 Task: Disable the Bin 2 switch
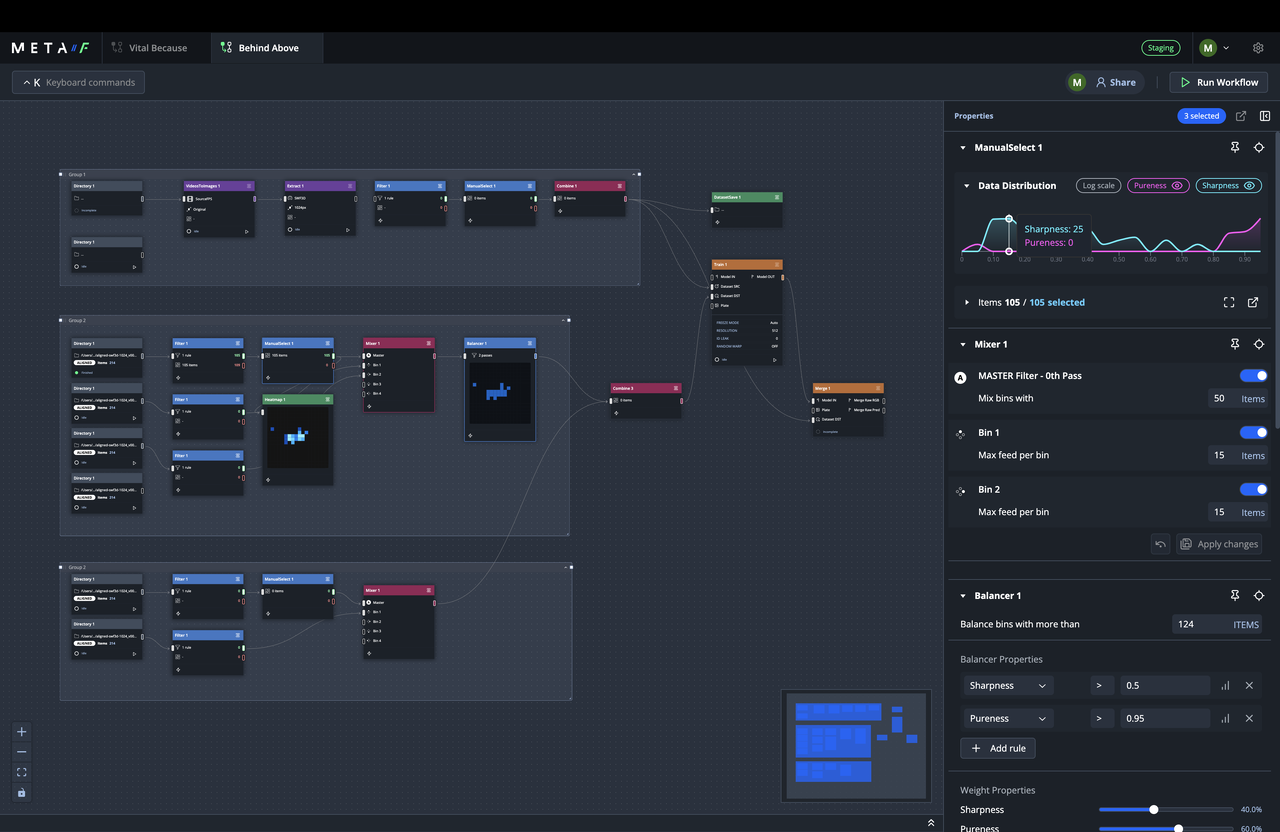pyautogui.click(x=1254, y=489)
